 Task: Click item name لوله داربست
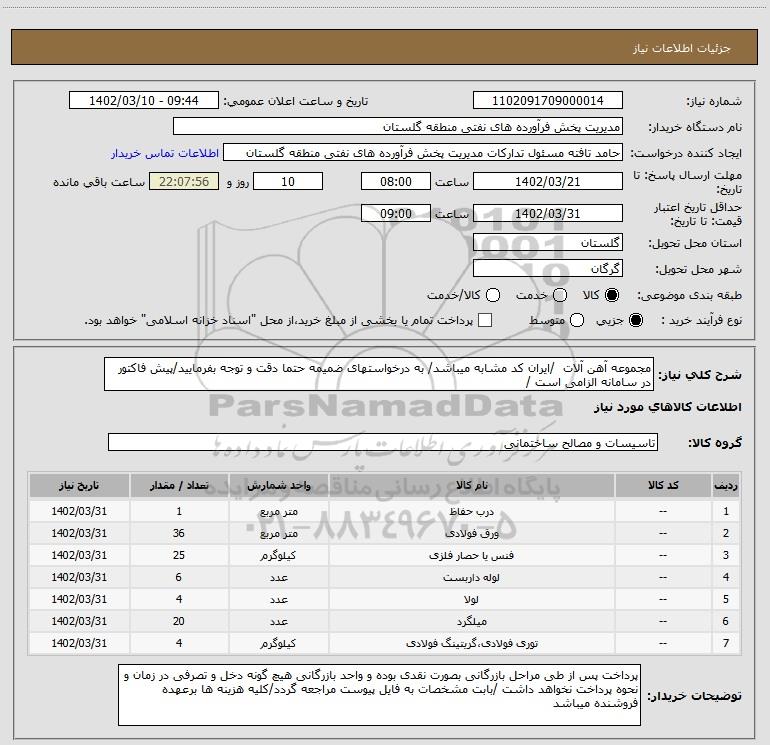click(x=471, y=578)
